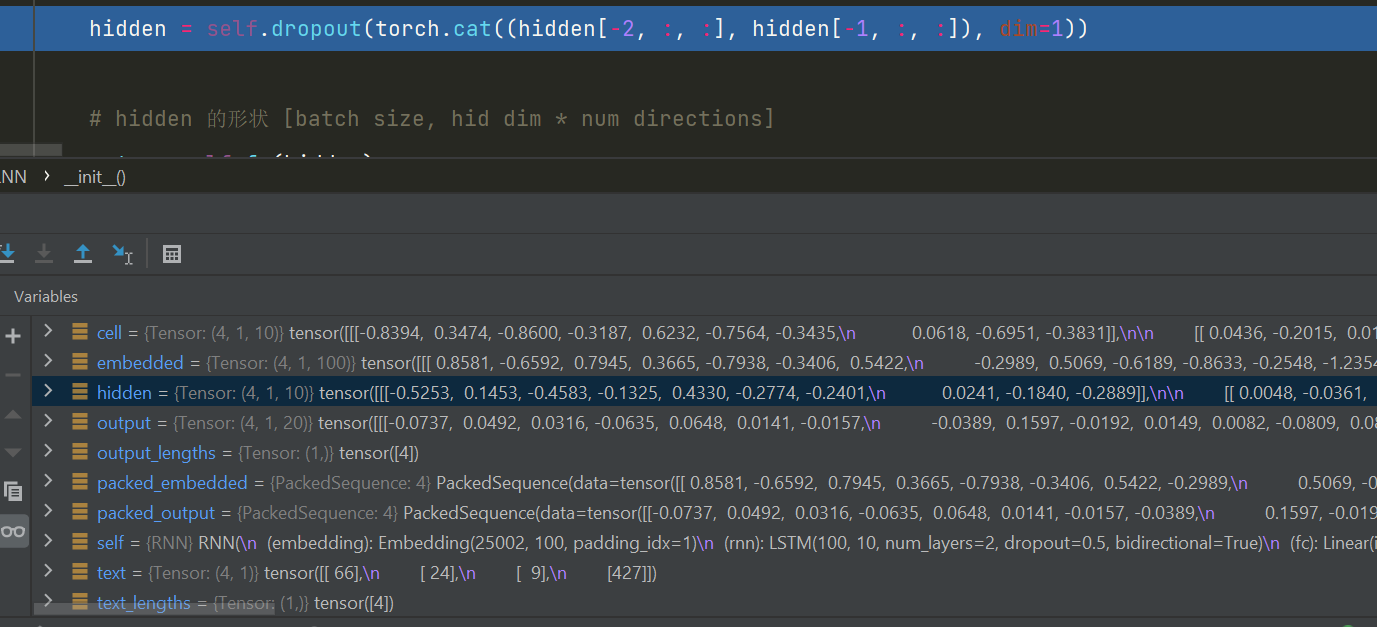
Task: Expand the packed_embedded variable
Action: (47, 482)
